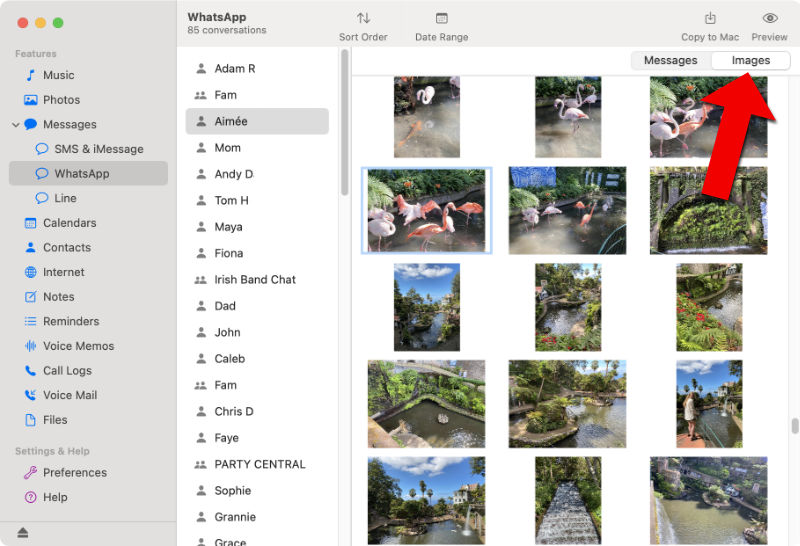Image resolution: width=800 pixels, height=546 pixels.
Task: Select the SMS & iMessage bubble icon
Action: (42, 148)
